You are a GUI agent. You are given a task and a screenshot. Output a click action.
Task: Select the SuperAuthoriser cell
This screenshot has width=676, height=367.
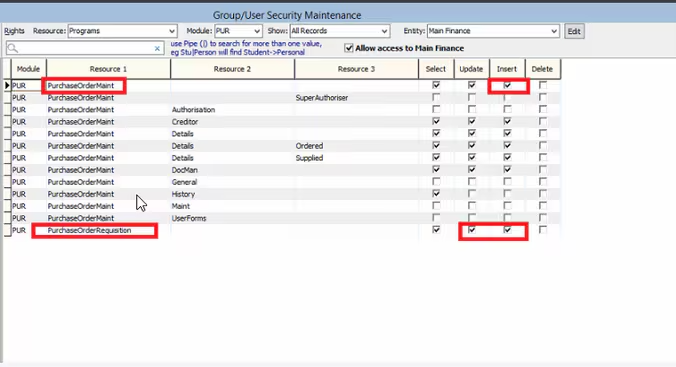357,97
